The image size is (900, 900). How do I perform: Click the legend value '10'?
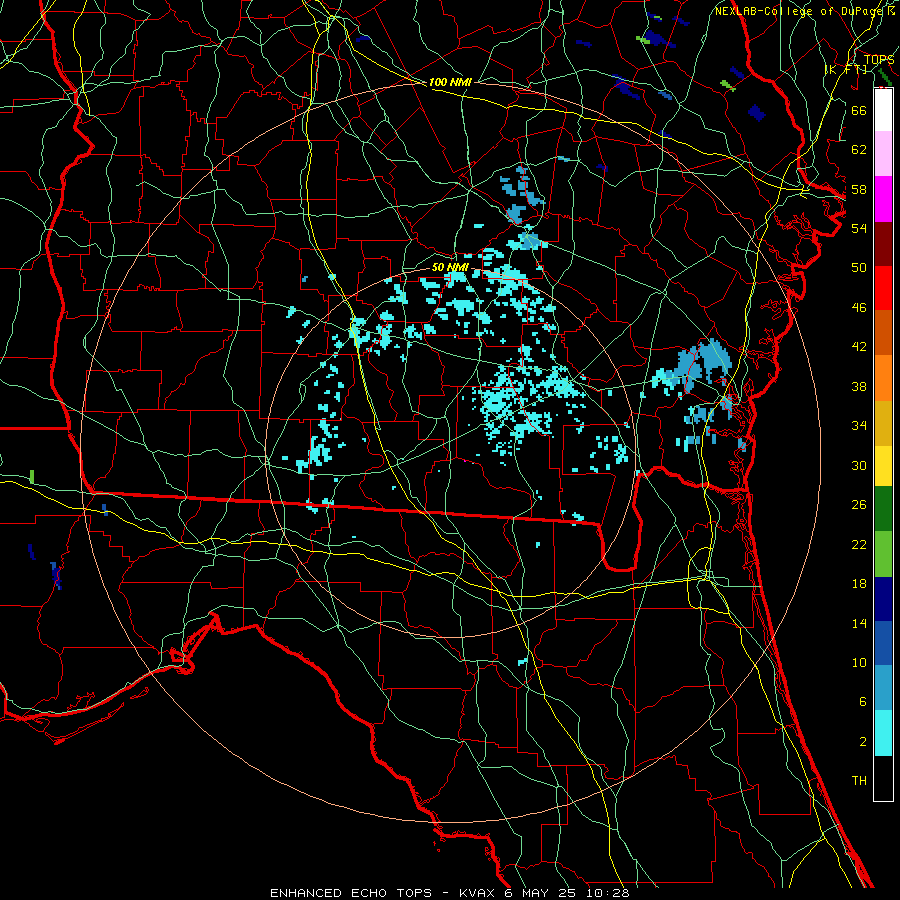859,663
